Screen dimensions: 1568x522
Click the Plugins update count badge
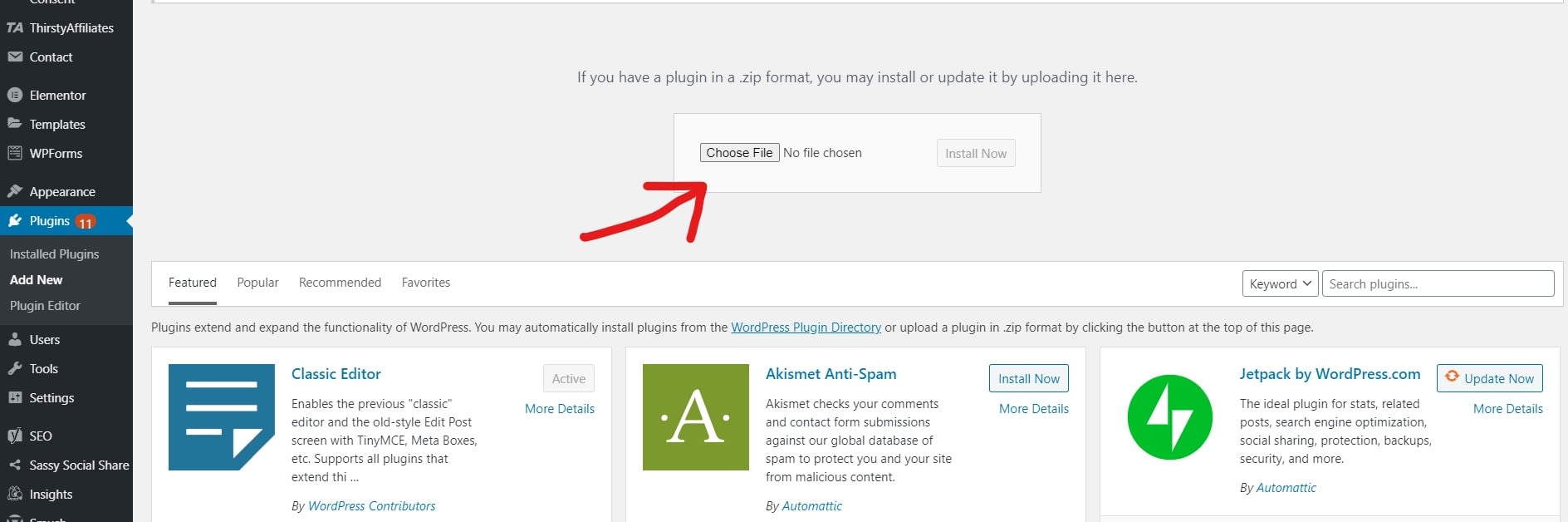tap(86, 222)
